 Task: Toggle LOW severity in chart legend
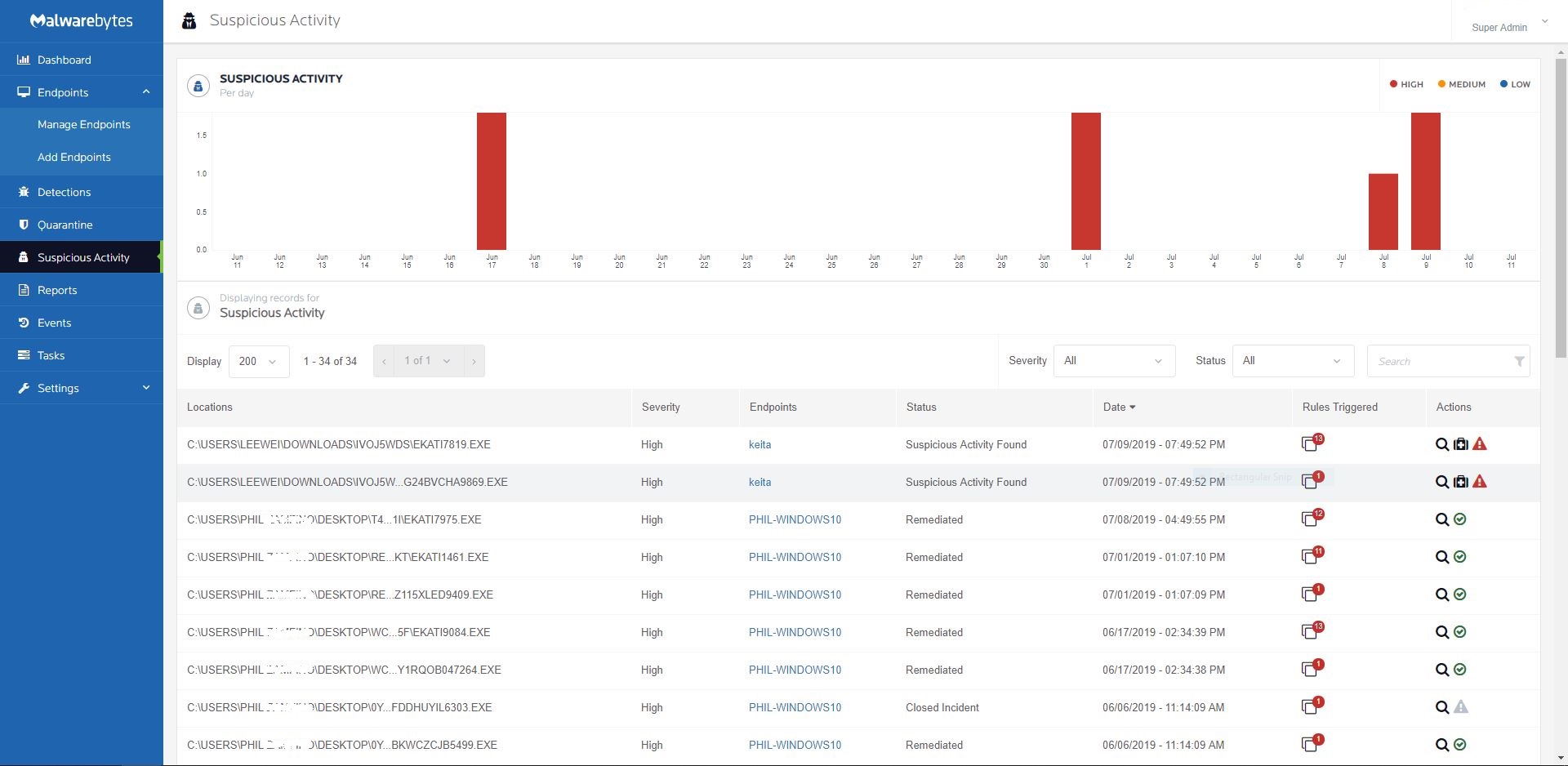(1515, 84)
